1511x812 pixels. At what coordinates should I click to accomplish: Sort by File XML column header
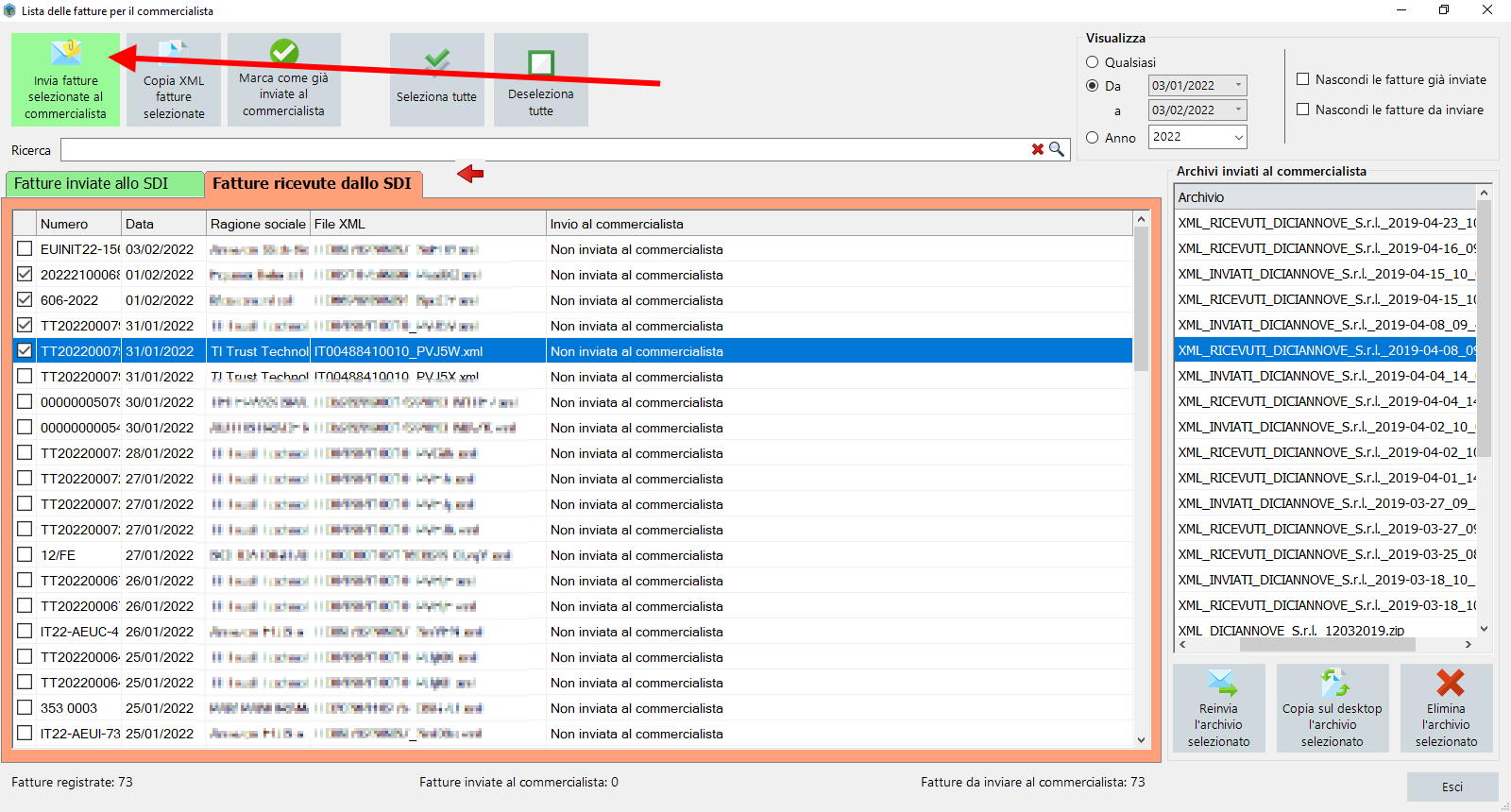pos(429,224)
